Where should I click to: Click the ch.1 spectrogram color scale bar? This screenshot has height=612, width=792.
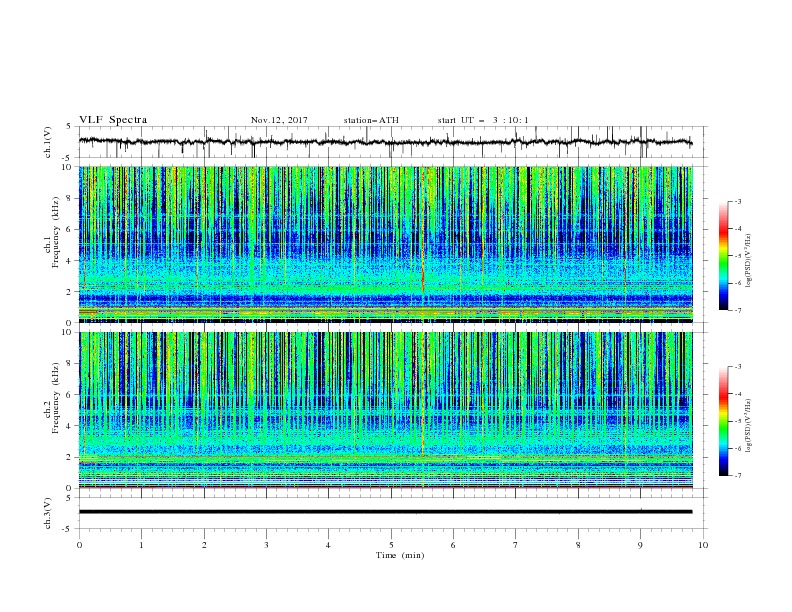[x=723, y=256]
